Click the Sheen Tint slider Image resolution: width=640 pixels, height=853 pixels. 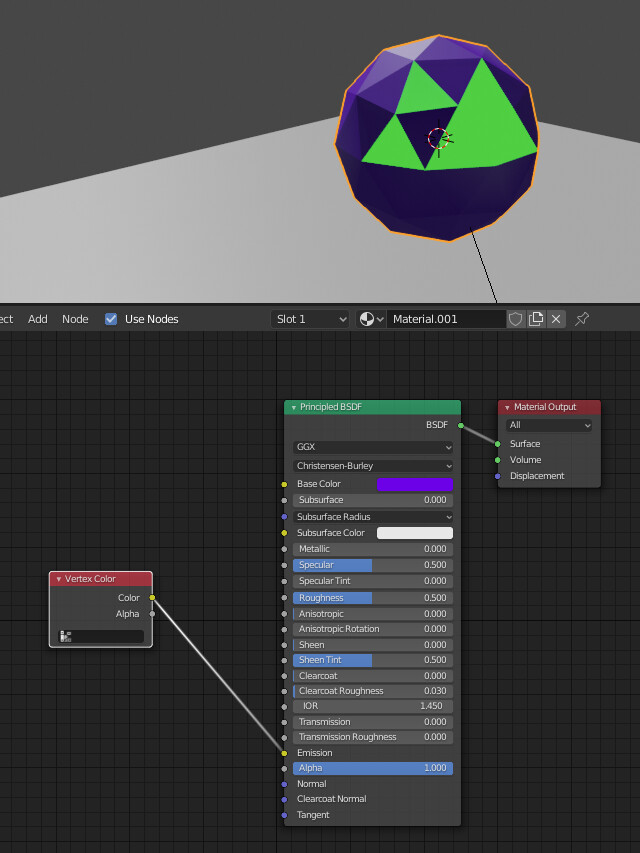click(373, 660)
